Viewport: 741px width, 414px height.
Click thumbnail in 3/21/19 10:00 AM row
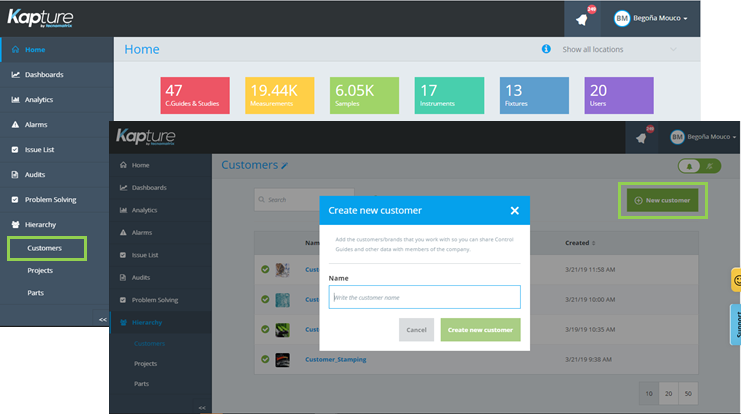[x=283, y=300]
